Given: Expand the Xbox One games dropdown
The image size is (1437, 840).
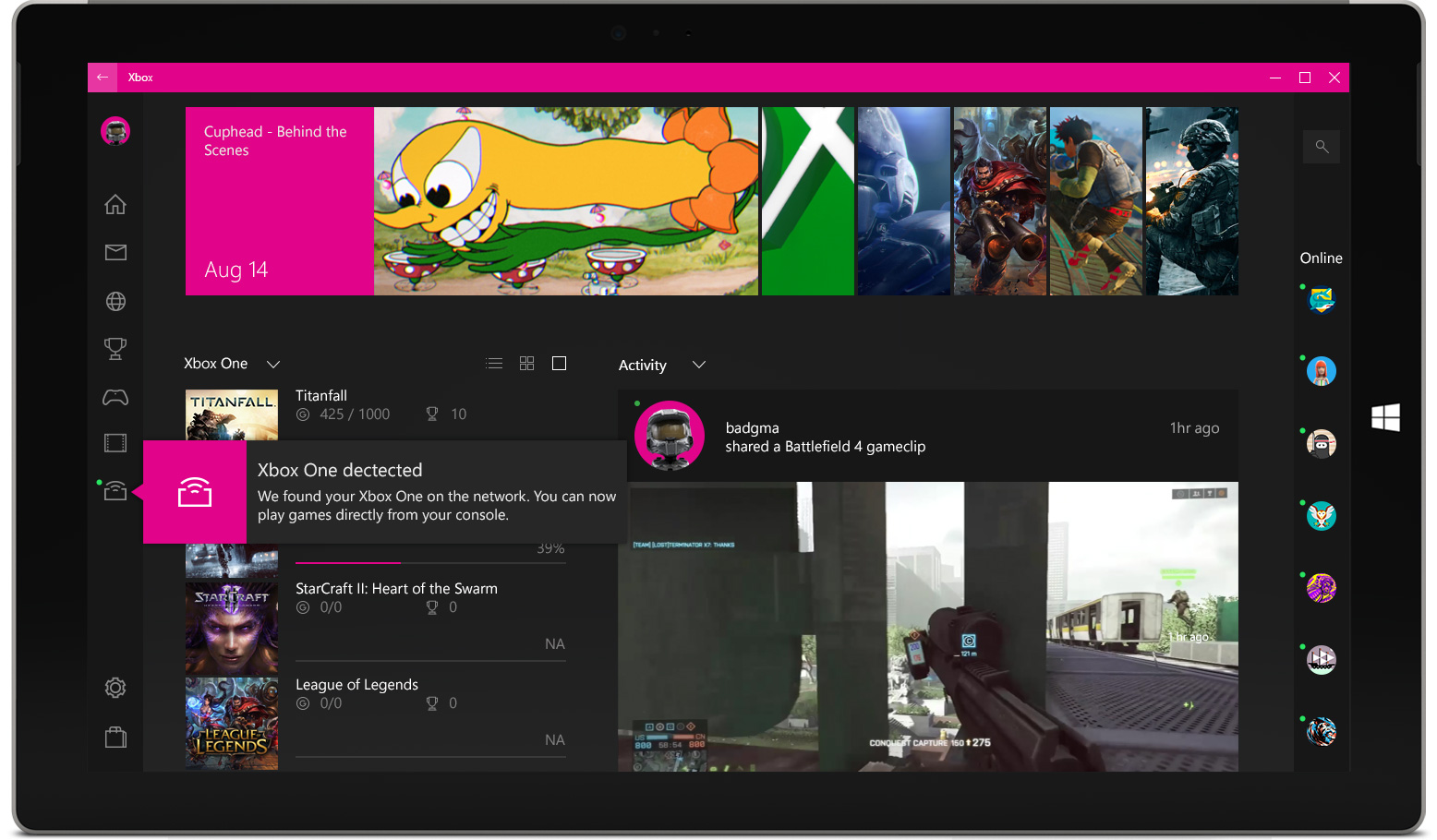Looking at the screenshot, I should click(x=272, y=364).
